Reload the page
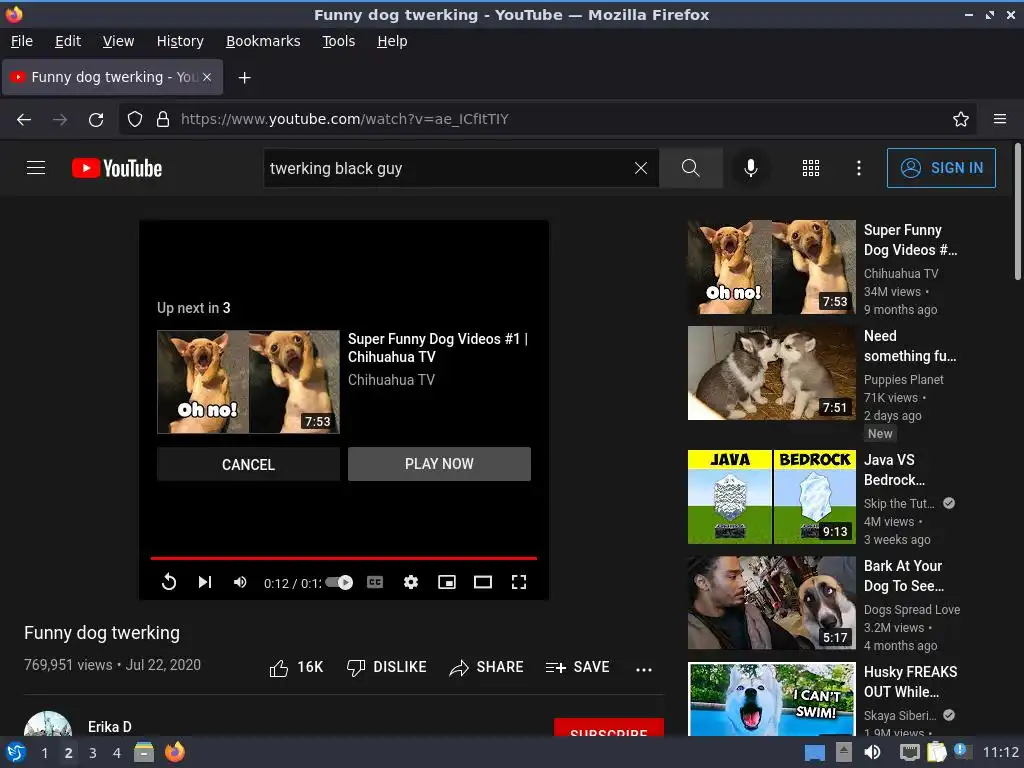Screen dimensions: 1024x768 point(96,120)
